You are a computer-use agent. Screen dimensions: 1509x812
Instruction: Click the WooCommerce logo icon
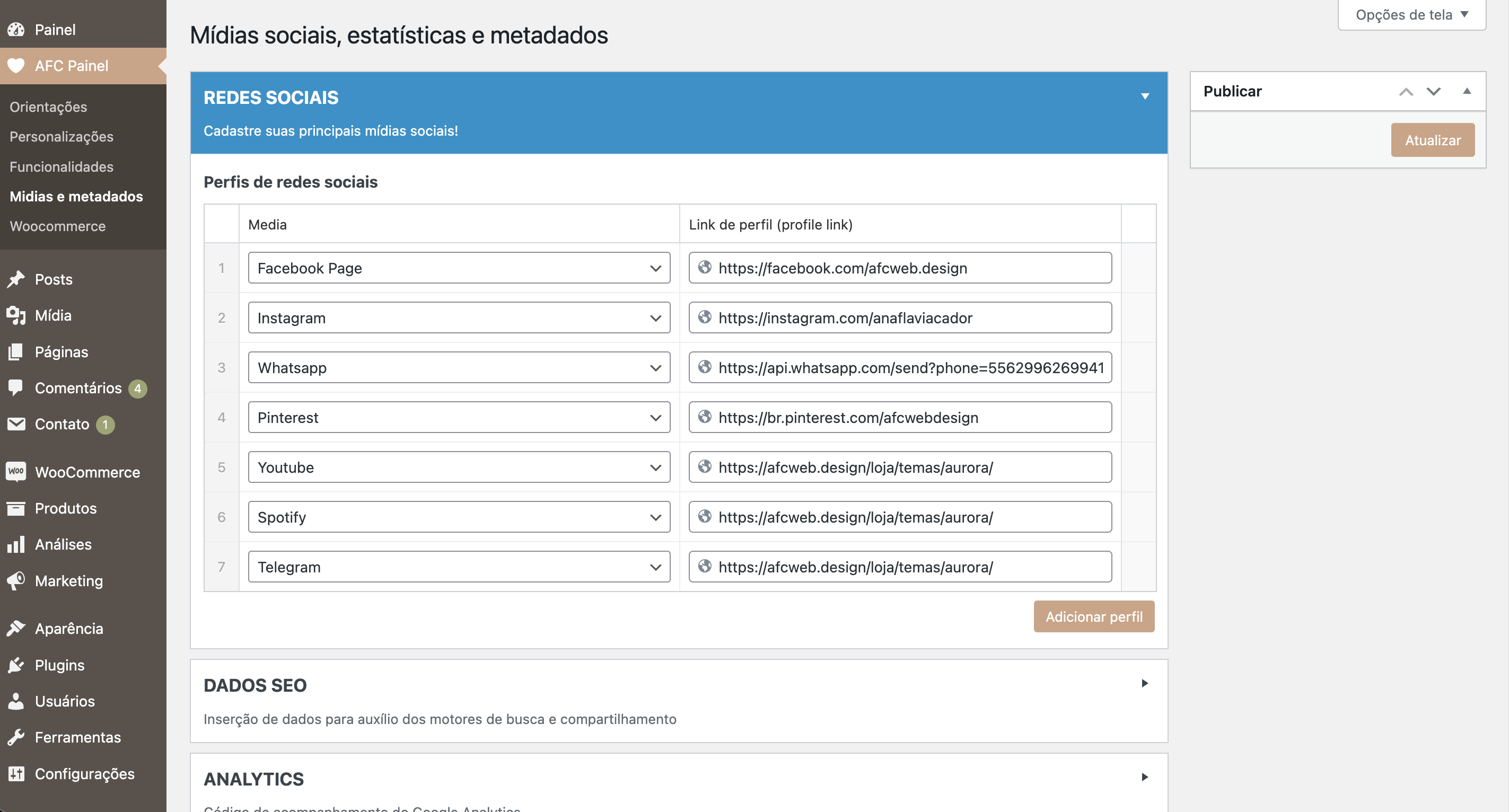[16, 472]
